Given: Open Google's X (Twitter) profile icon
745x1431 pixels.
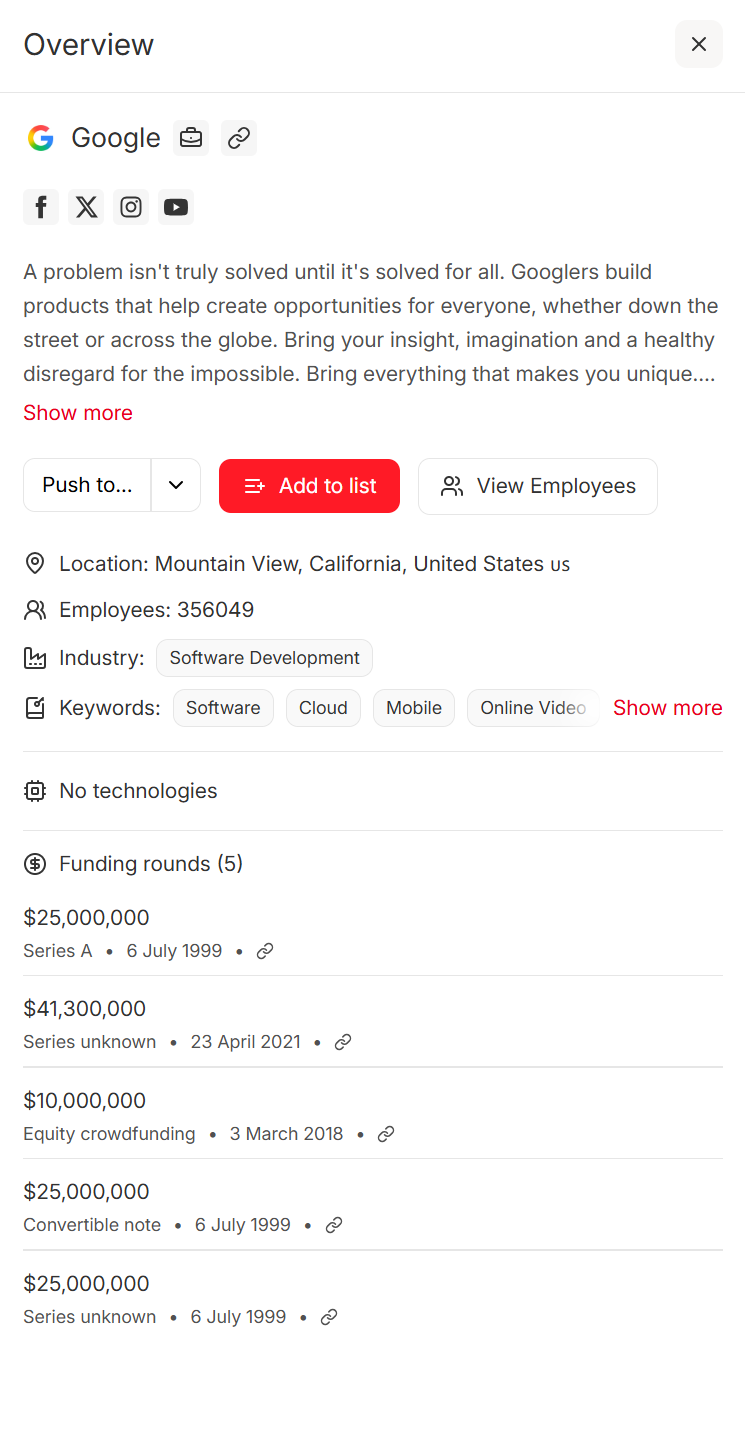Looking at the screenshot, I should tap(86, 207).
